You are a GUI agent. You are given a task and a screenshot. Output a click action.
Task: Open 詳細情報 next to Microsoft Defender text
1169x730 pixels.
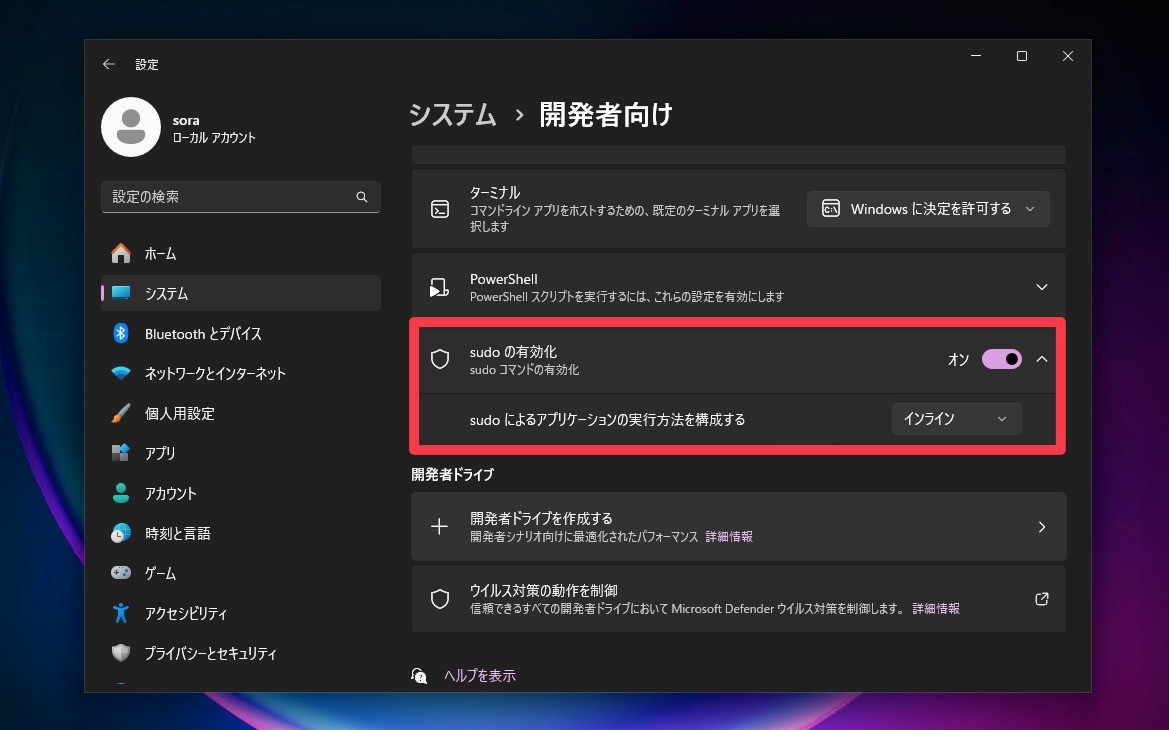tap(934, 608)
